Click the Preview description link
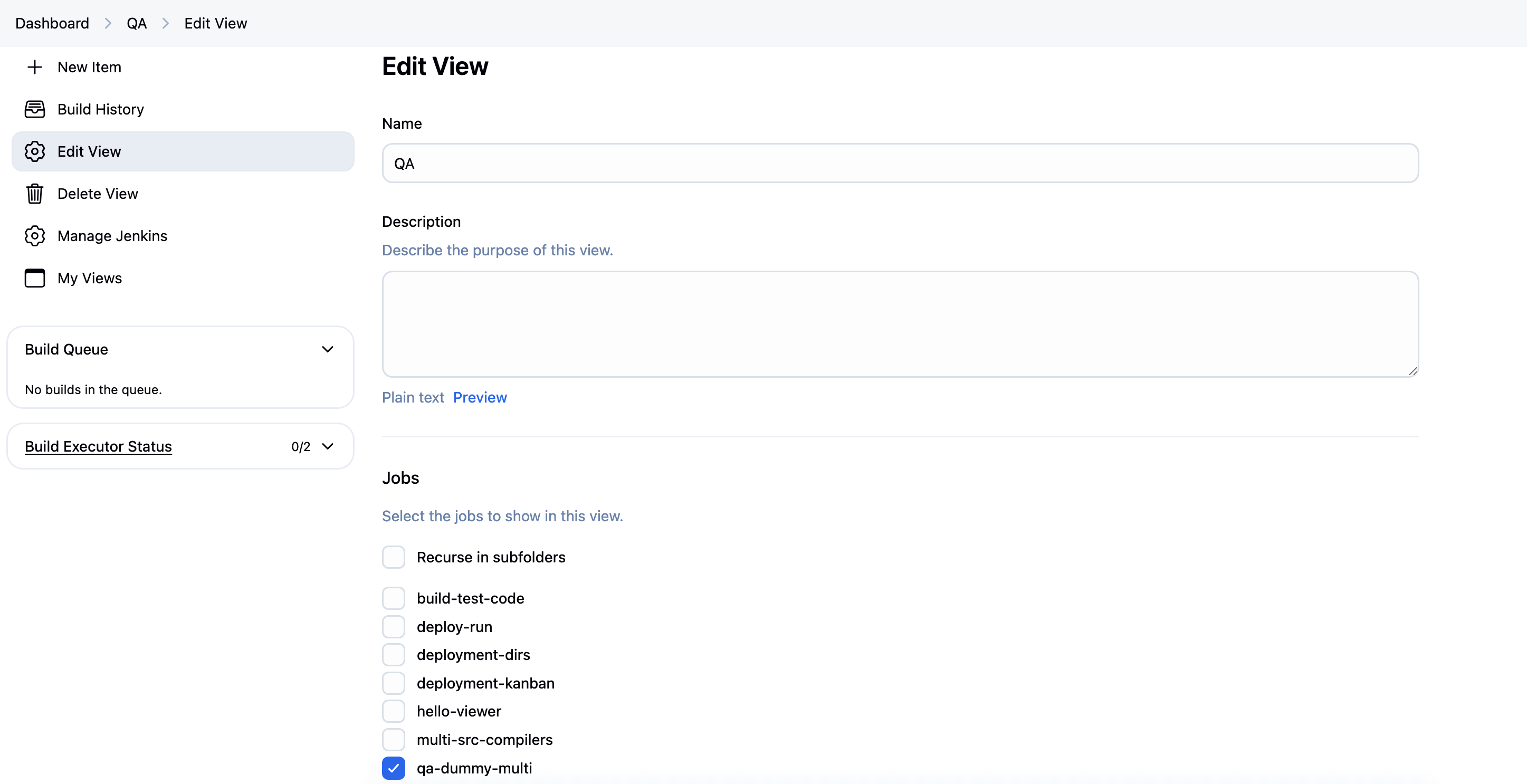The height and width of the screenshot is (784, 1527). tap(480, 398)
